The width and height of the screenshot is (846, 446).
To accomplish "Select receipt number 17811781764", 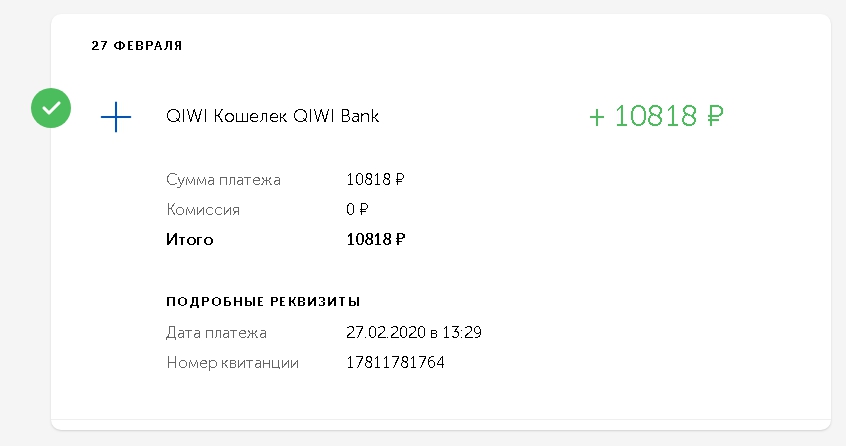I will tap(395, 362).
